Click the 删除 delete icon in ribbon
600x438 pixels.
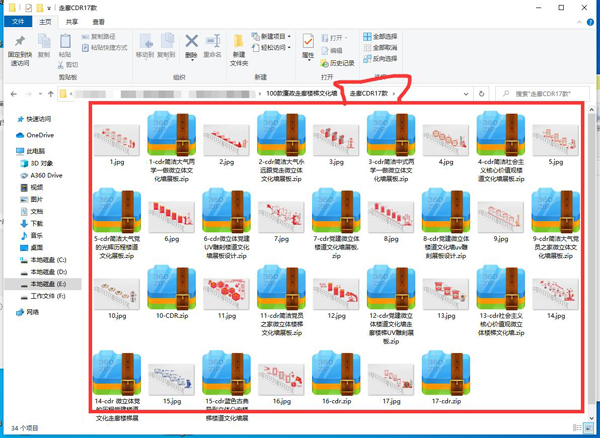[191, 43]
